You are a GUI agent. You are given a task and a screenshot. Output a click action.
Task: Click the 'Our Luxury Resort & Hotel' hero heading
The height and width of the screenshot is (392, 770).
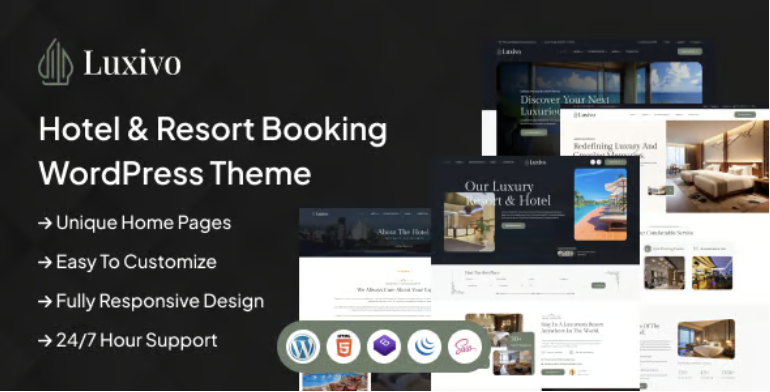(507, 193)
